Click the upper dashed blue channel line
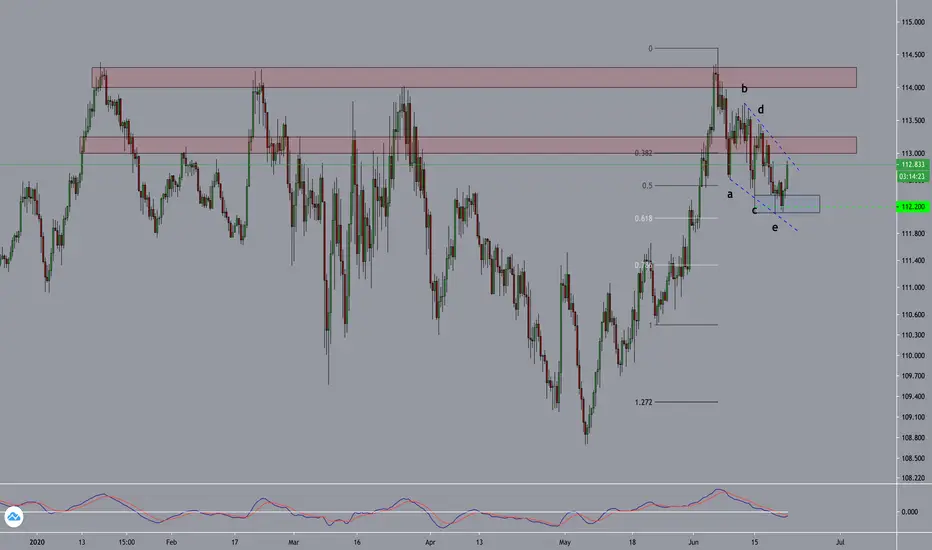Image resolution: width=932 pixels, height=550 pixels. click(772, 137)
